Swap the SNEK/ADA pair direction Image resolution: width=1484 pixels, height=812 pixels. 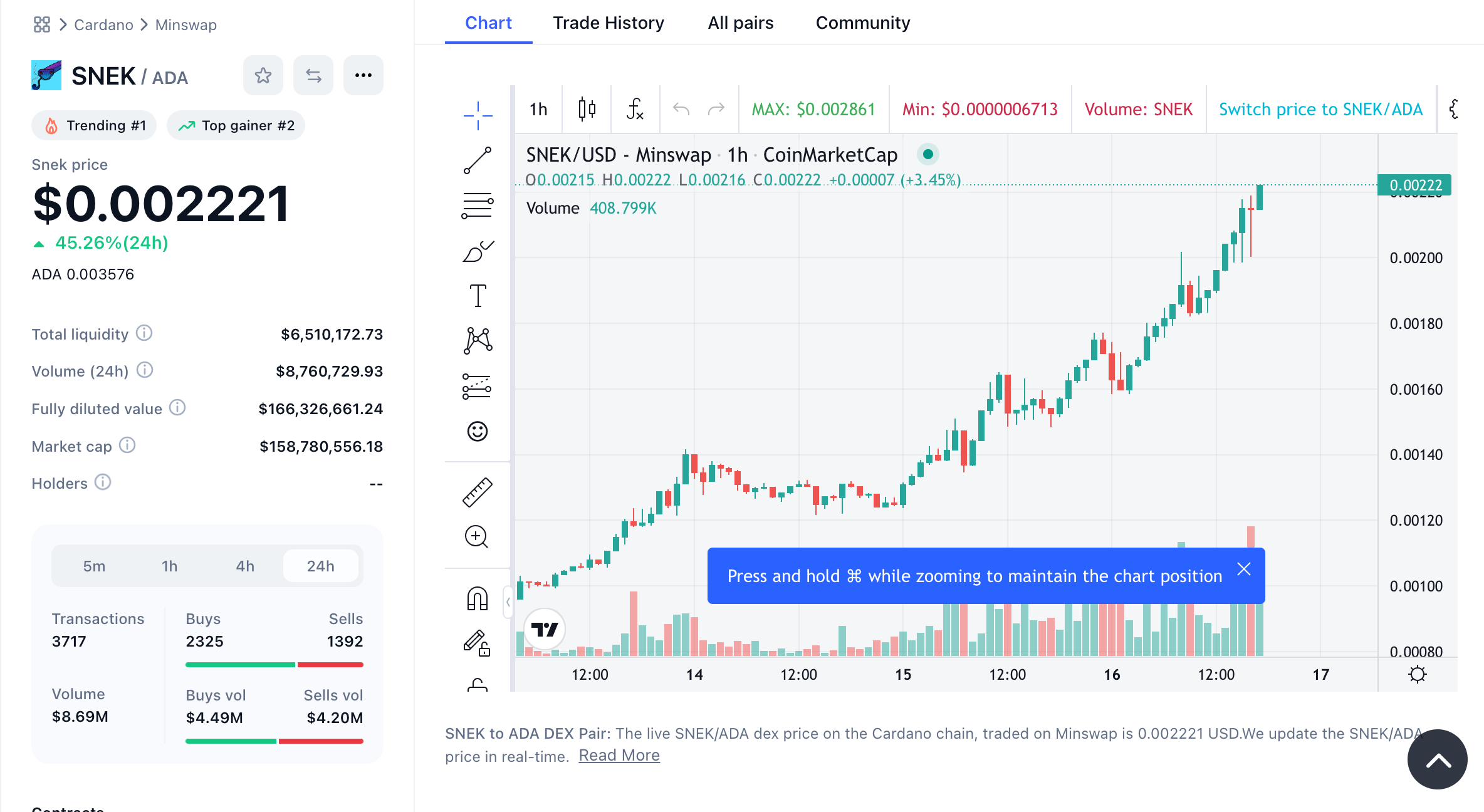click(313, 75)
